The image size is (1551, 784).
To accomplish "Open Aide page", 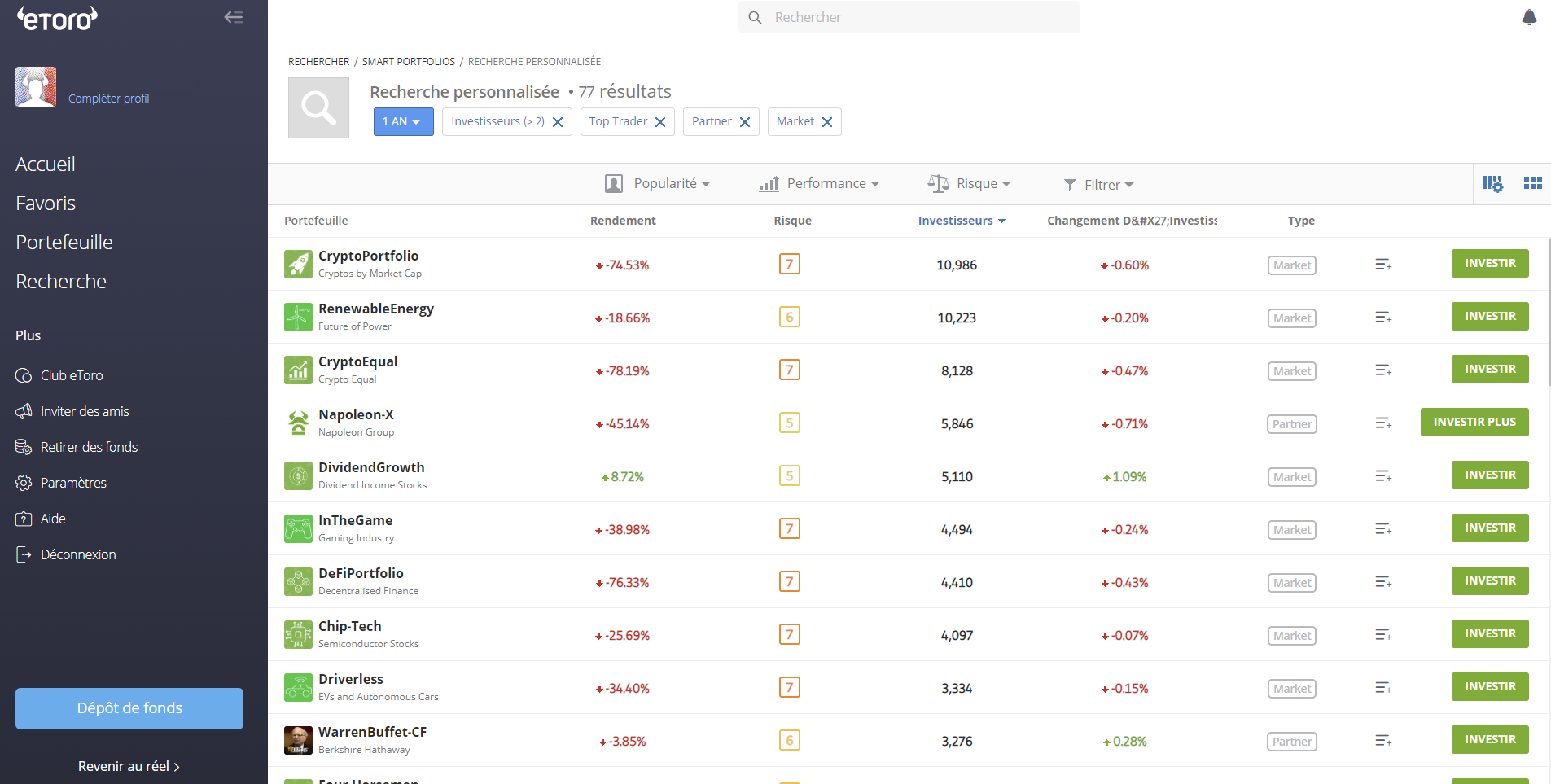I will pos(41,519).
